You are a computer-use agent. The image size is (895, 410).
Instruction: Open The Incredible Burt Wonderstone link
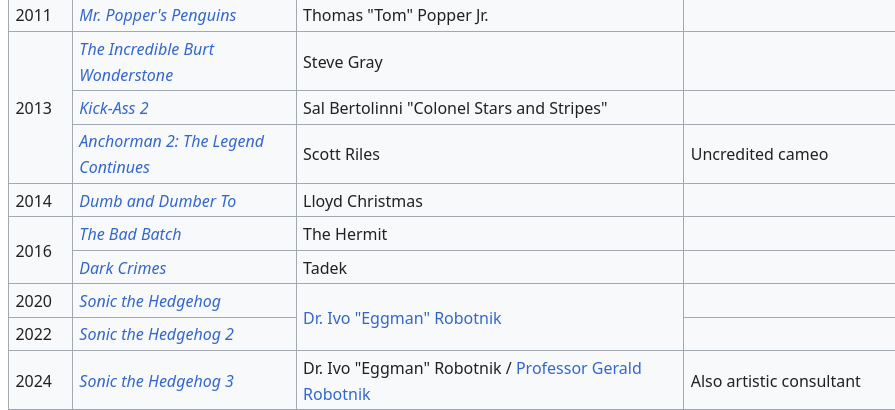147,62
